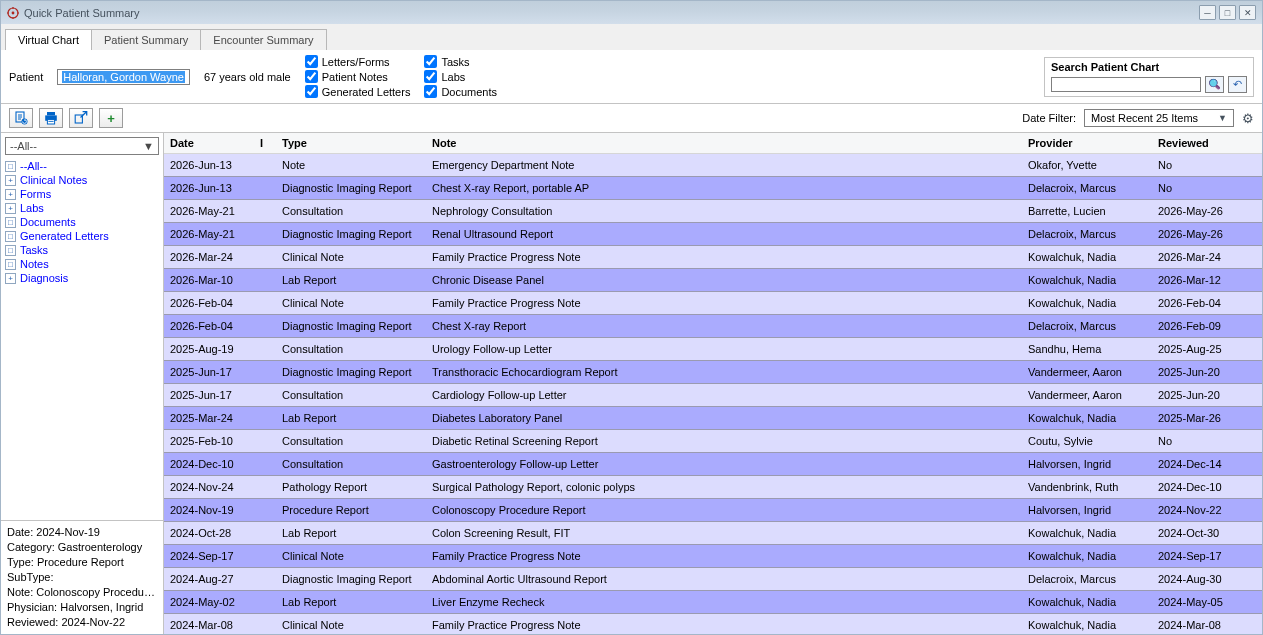The image size is (1263, 635).
Task: Select Tasks in the category tree
Action: pos(34,250)
